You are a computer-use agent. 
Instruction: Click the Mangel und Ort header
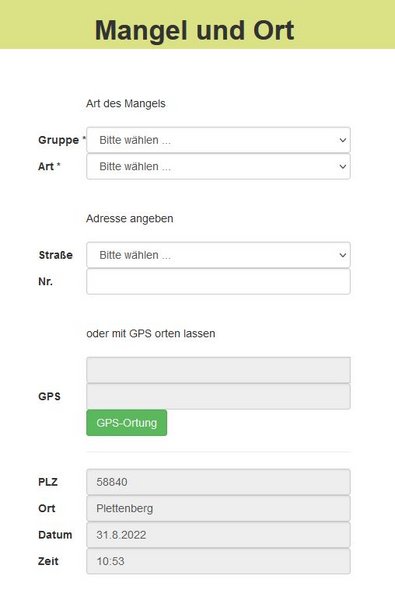(x=194, y=30)
